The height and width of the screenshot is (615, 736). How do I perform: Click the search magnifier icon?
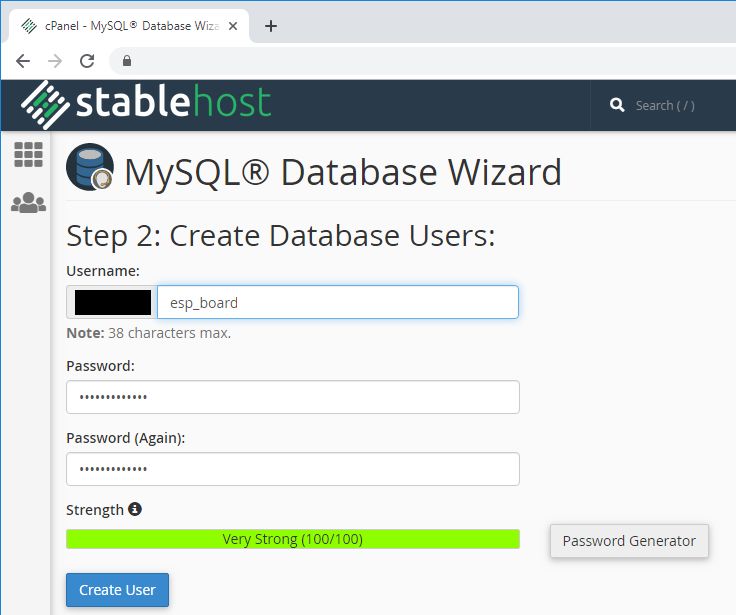617,105
